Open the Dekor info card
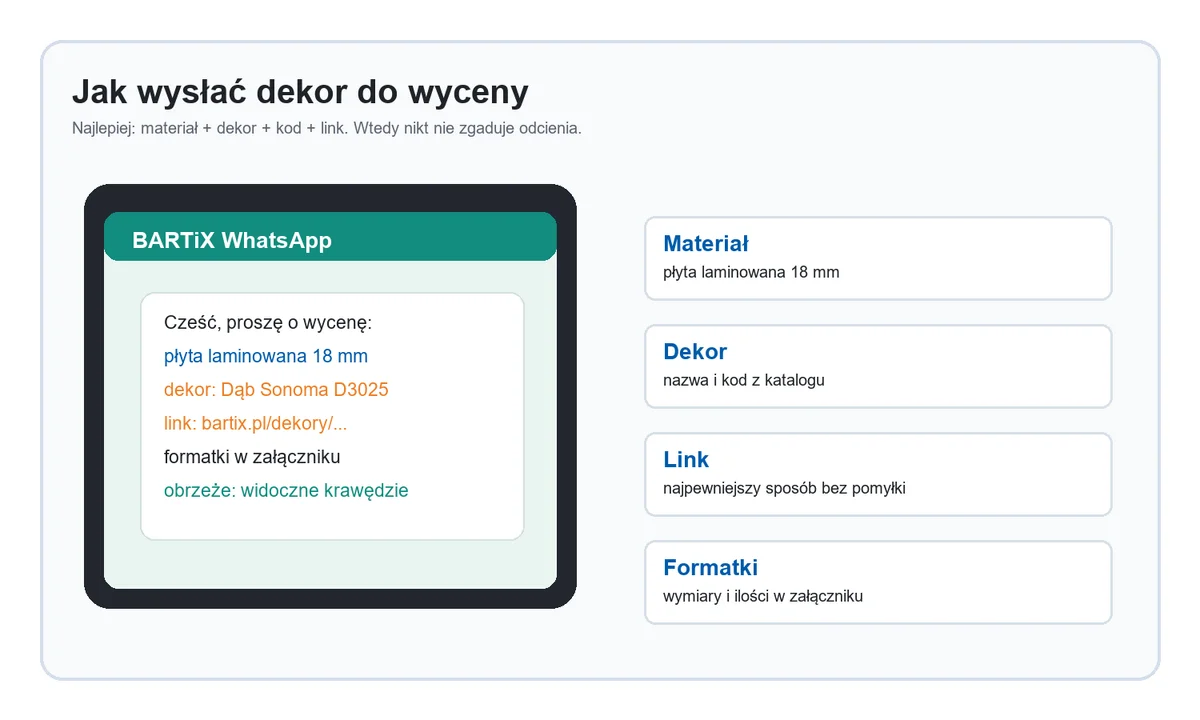 pos(878,366)
